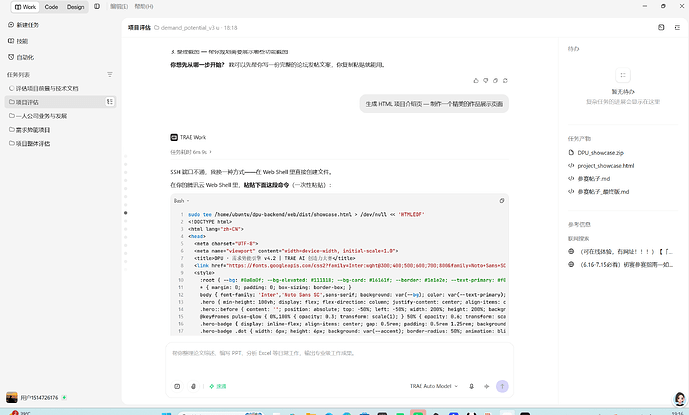Click the first icon button under the input
The width and height of the screenshot is (689, 415).
click(177, 386)
